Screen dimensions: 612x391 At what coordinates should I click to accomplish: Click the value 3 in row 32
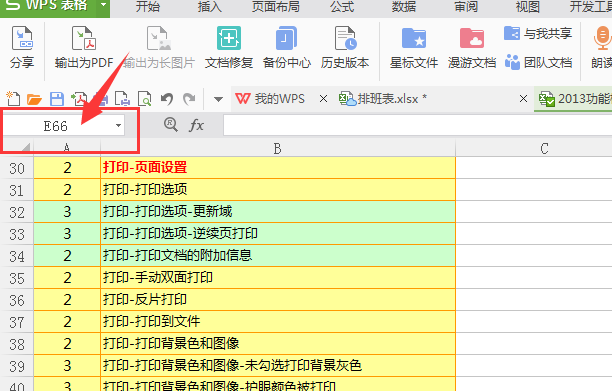pyautogui.click(x=67, y=212)
